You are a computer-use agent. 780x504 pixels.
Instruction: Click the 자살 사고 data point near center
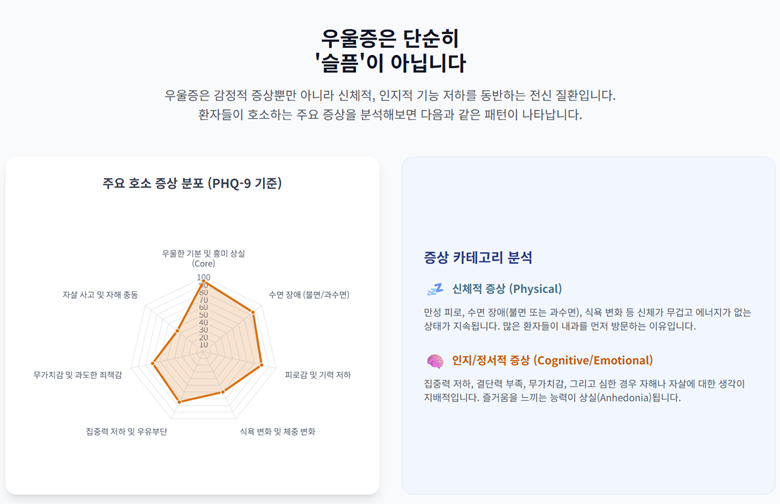point(178,330)
